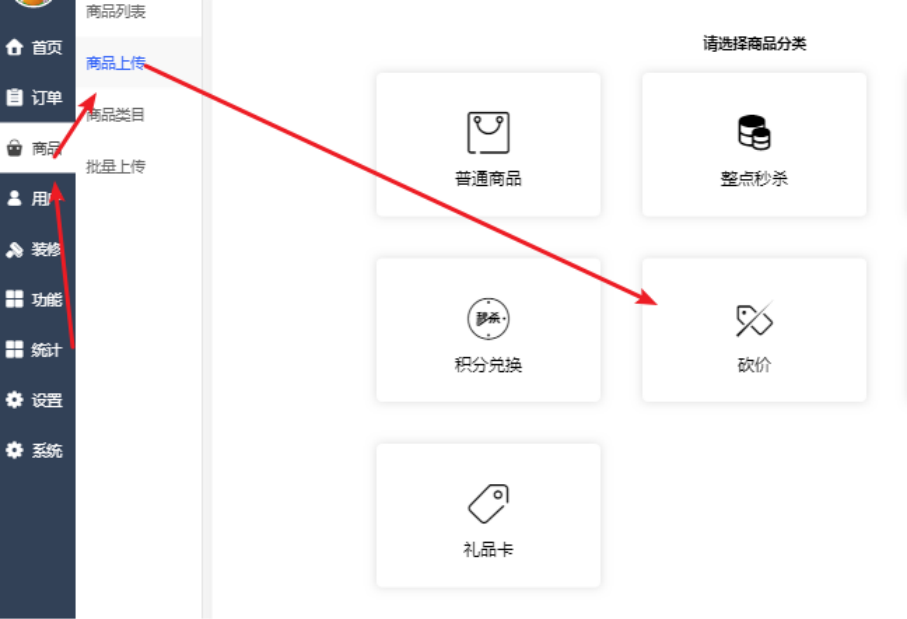907x619 pixels.
Task: Open the 统计 grid icon
Action: [14, 349]
